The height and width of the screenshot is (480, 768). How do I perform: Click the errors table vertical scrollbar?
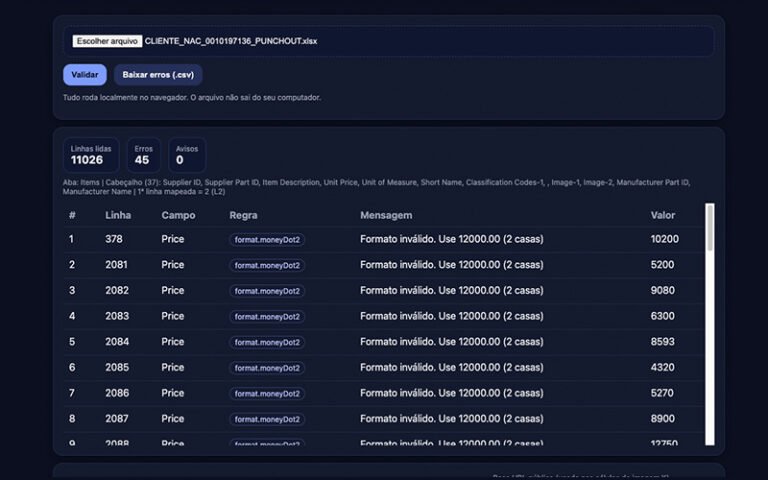[710, 322]
